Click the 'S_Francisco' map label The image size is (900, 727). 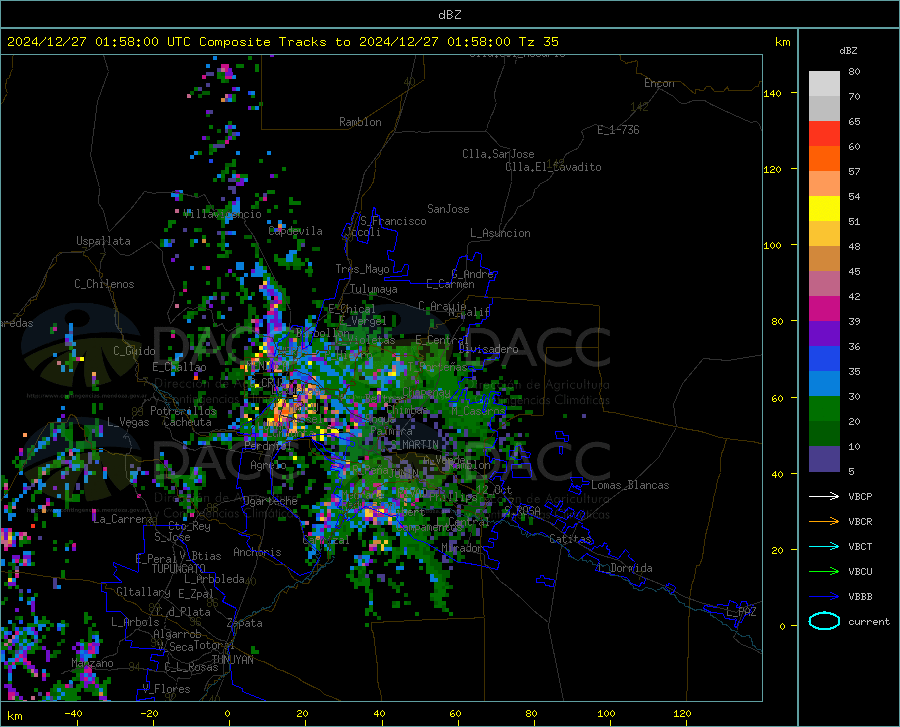coord(393,221)
